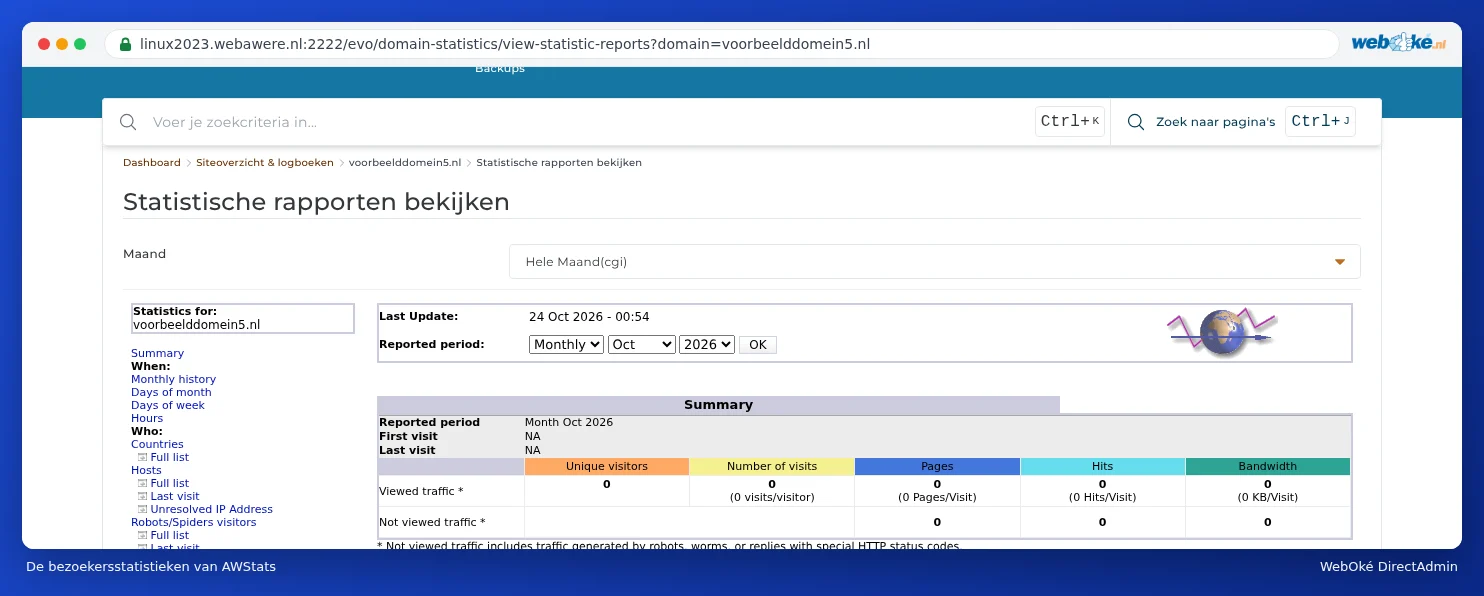Screen dimensions: 1484x596
Task: Open the Monthly history report
Action: [x=174, y=380]
